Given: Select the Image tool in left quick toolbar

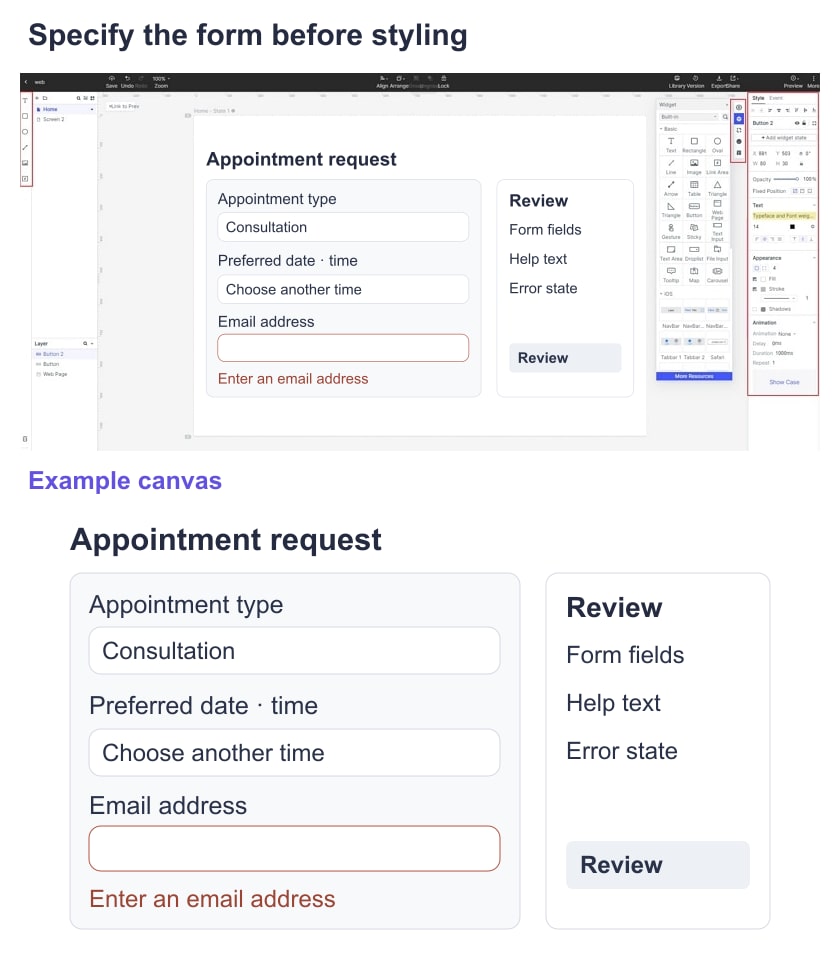Looking at the screenshot, I should 25,163.
